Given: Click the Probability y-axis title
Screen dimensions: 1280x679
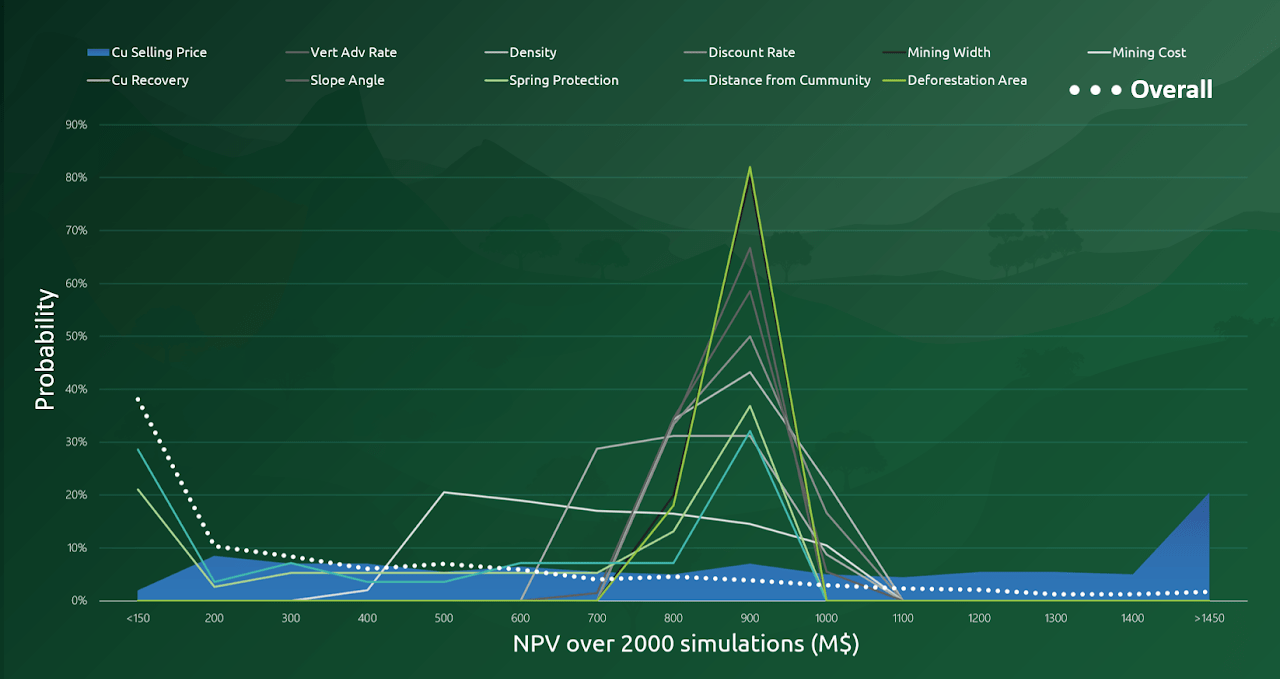Looking at the screenshot, I should [x=45, y=349].
